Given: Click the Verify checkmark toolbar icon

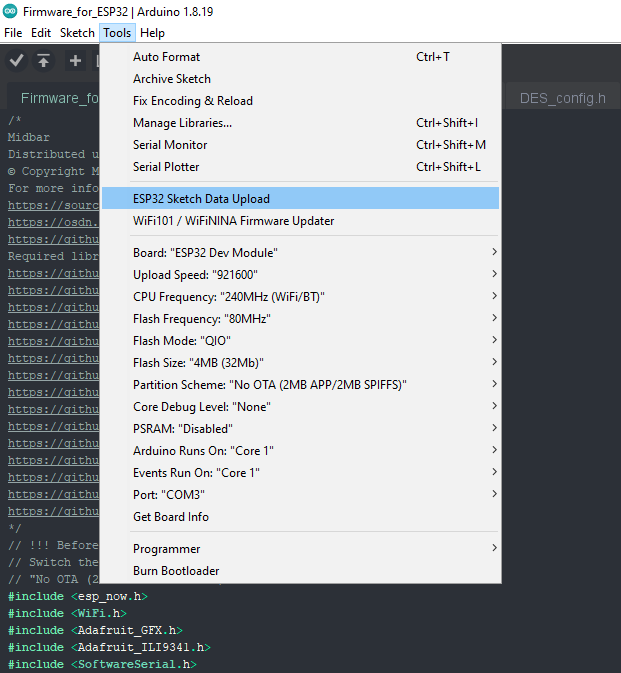Looking at the screenshot, I should click(16, 61).
